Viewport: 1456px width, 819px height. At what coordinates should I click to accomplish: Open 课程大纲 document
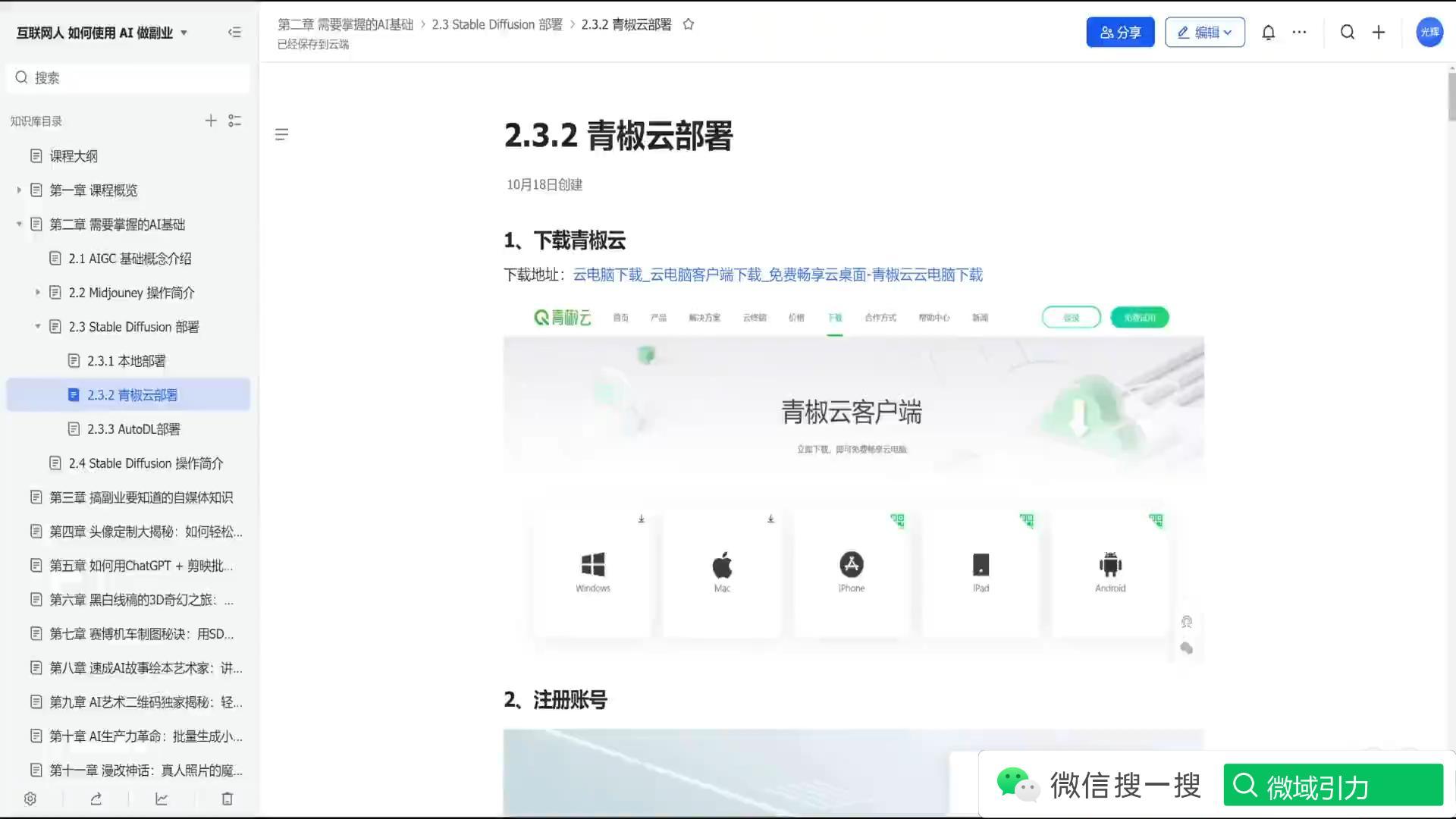point(128,156)
